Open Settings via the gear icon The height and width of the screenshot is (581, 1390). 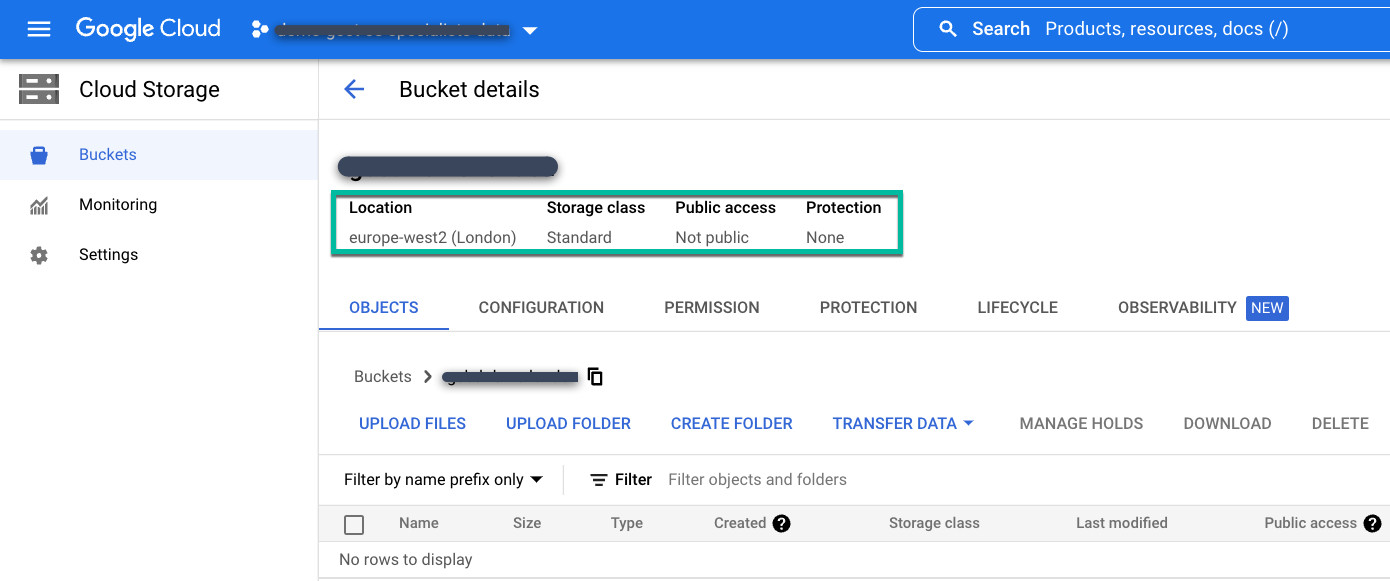(38, 254)
